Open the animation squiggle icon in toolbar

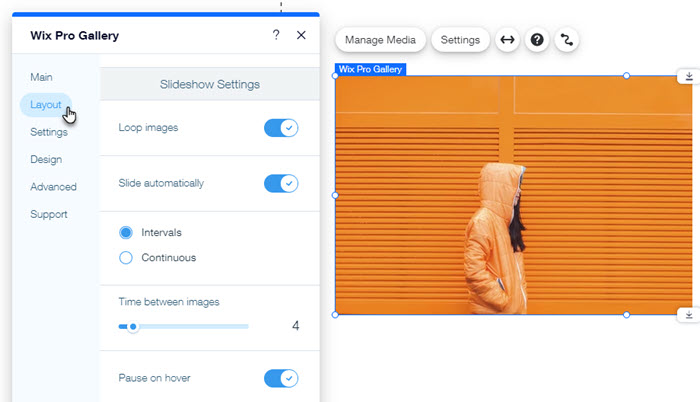click(x=567, y=40)
